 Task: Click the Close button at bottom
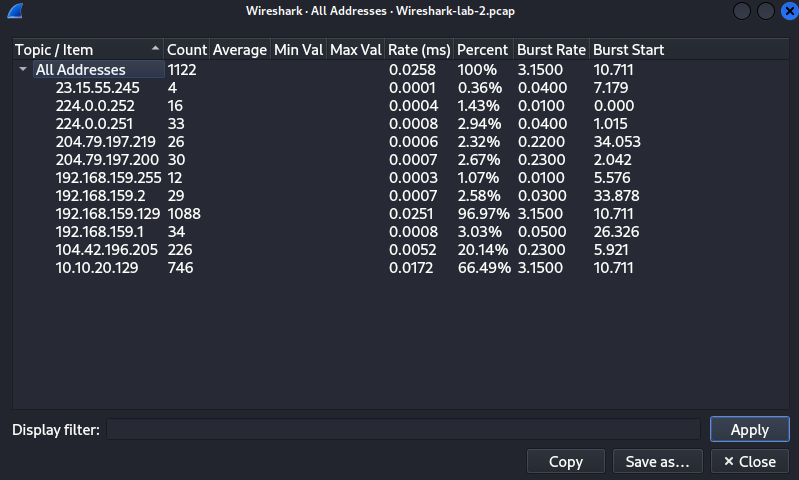[x=750, y=462]
